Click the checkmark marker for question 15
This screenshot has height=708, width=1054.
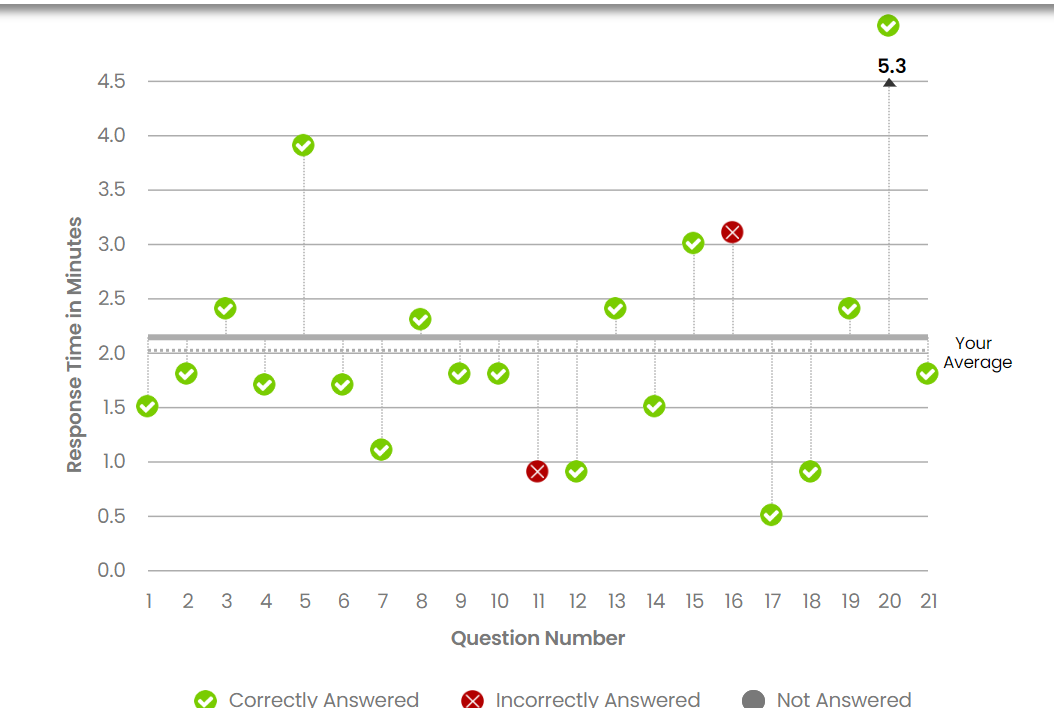point(693,243)
